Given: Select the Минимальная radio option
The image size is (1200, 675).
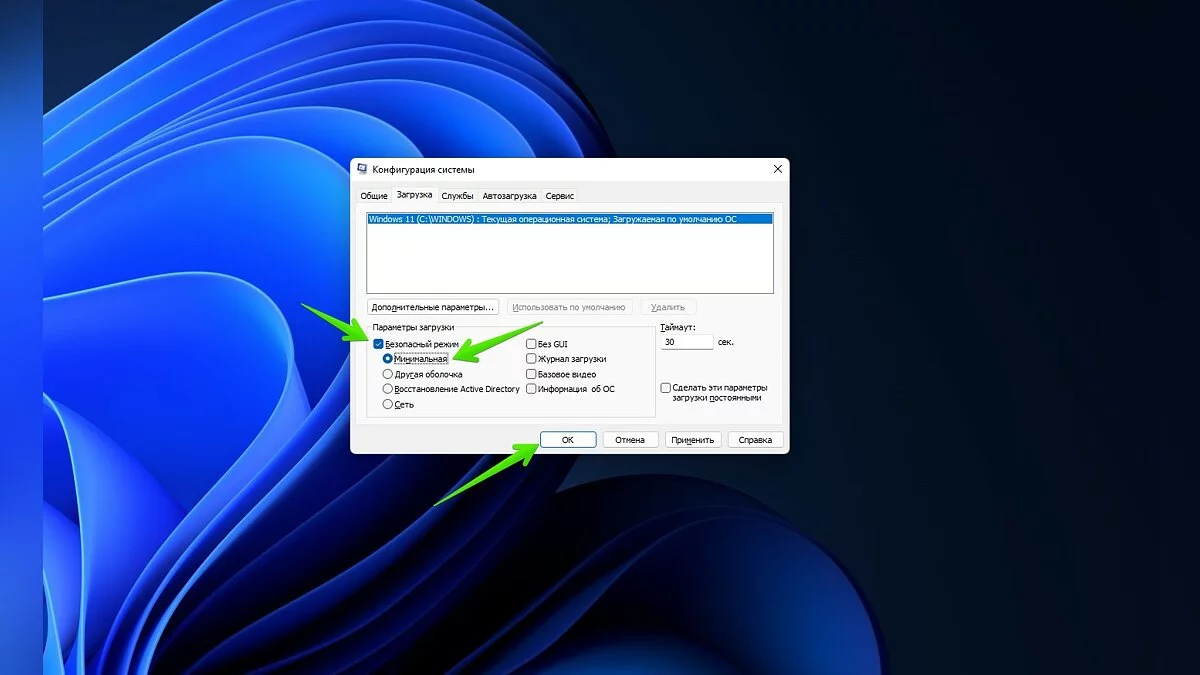Looking at the screenshot, I should [388, 359].
